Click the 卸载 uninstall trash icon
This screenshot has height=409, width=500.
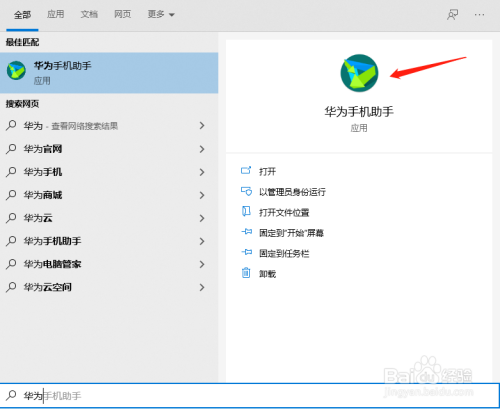click(x=246, y=273)
